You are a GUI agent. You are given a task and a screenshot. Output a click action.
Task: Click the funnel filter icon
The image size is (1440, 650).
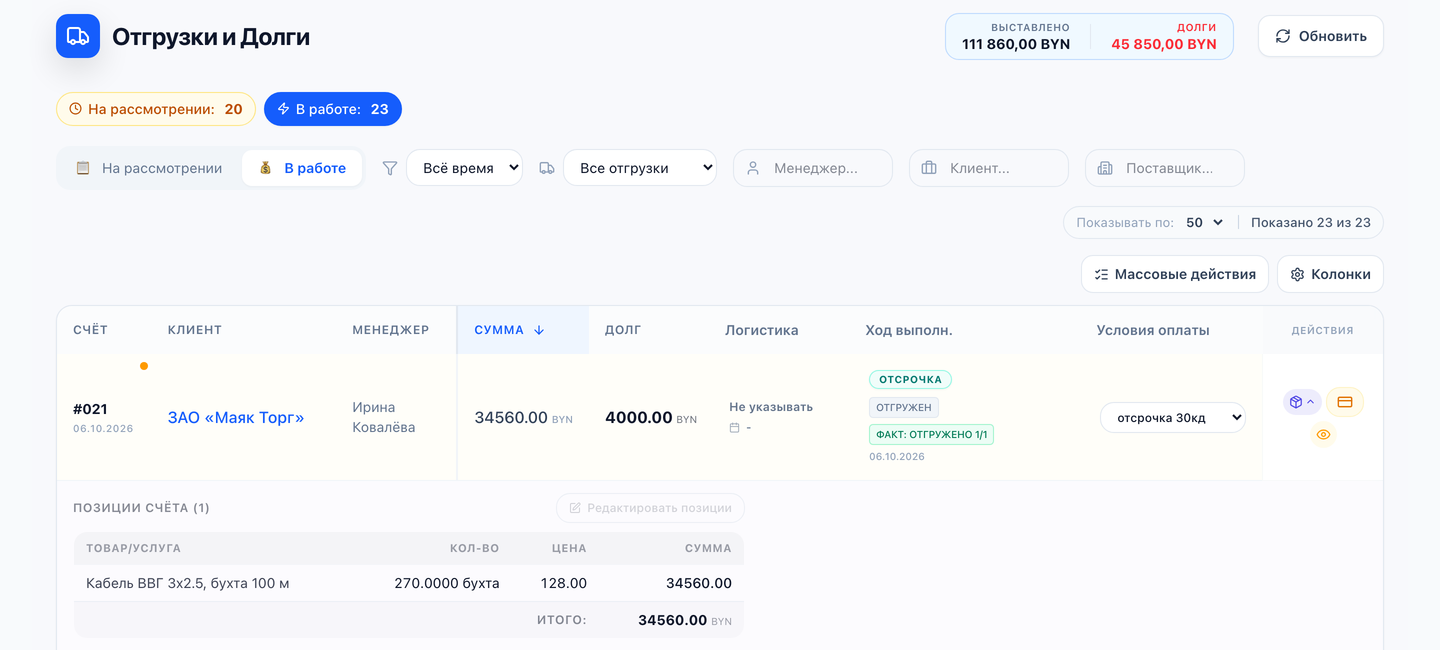(390, 168)
